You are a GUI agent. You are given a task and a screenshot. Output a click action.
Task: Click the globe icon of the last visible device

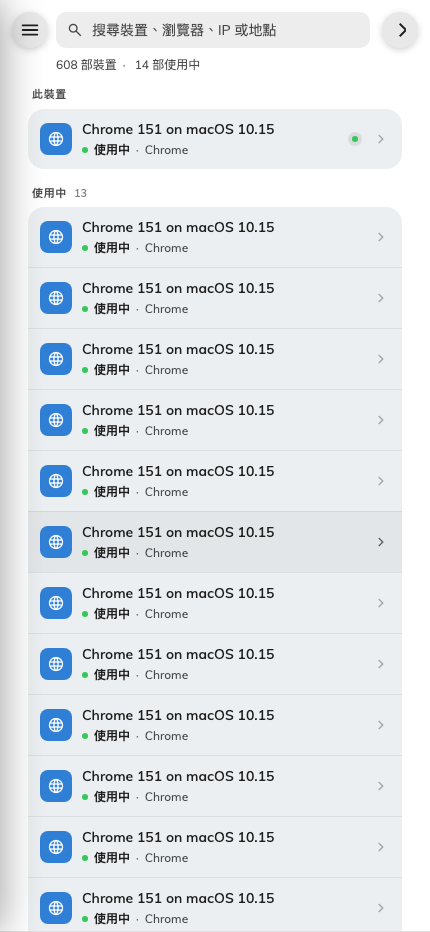(56, 908)
